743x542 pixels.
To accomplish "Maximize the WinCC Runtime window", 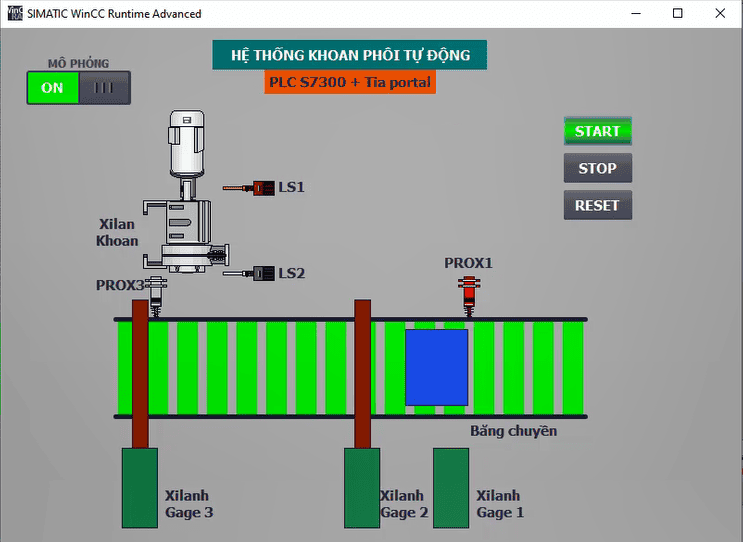I will [678, 13].
